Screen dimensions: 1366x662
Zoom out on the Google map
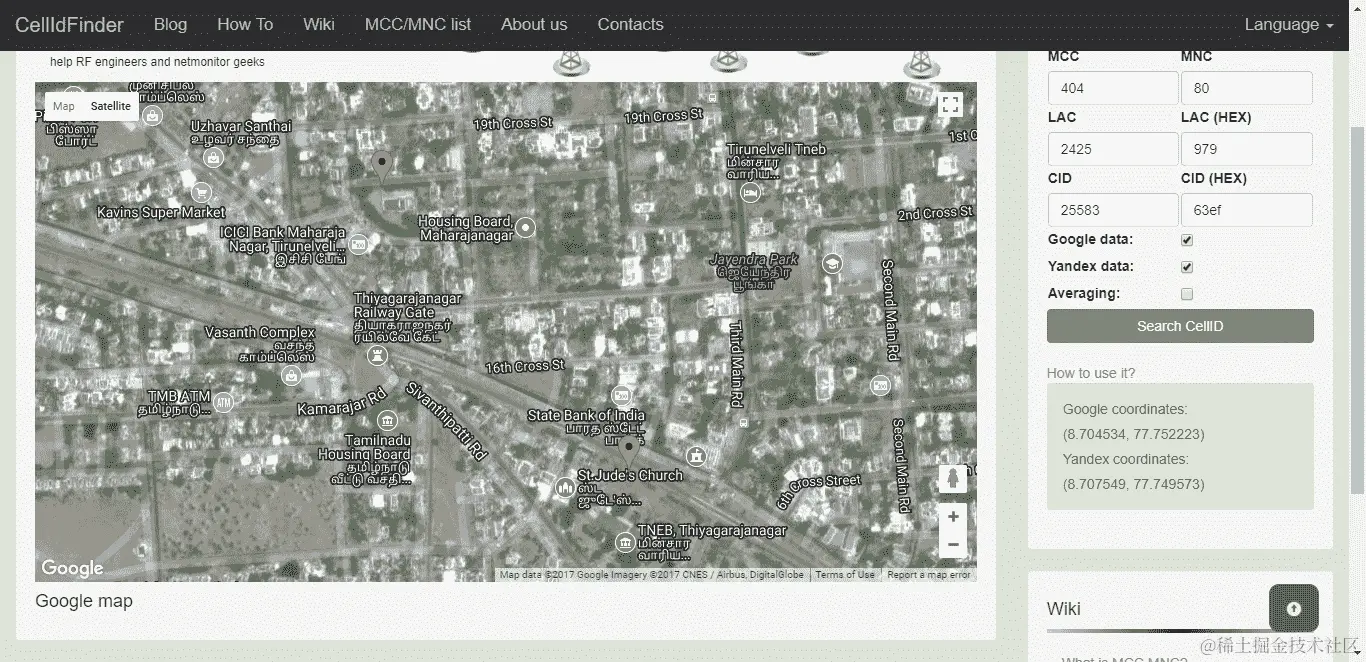(953, 545)
